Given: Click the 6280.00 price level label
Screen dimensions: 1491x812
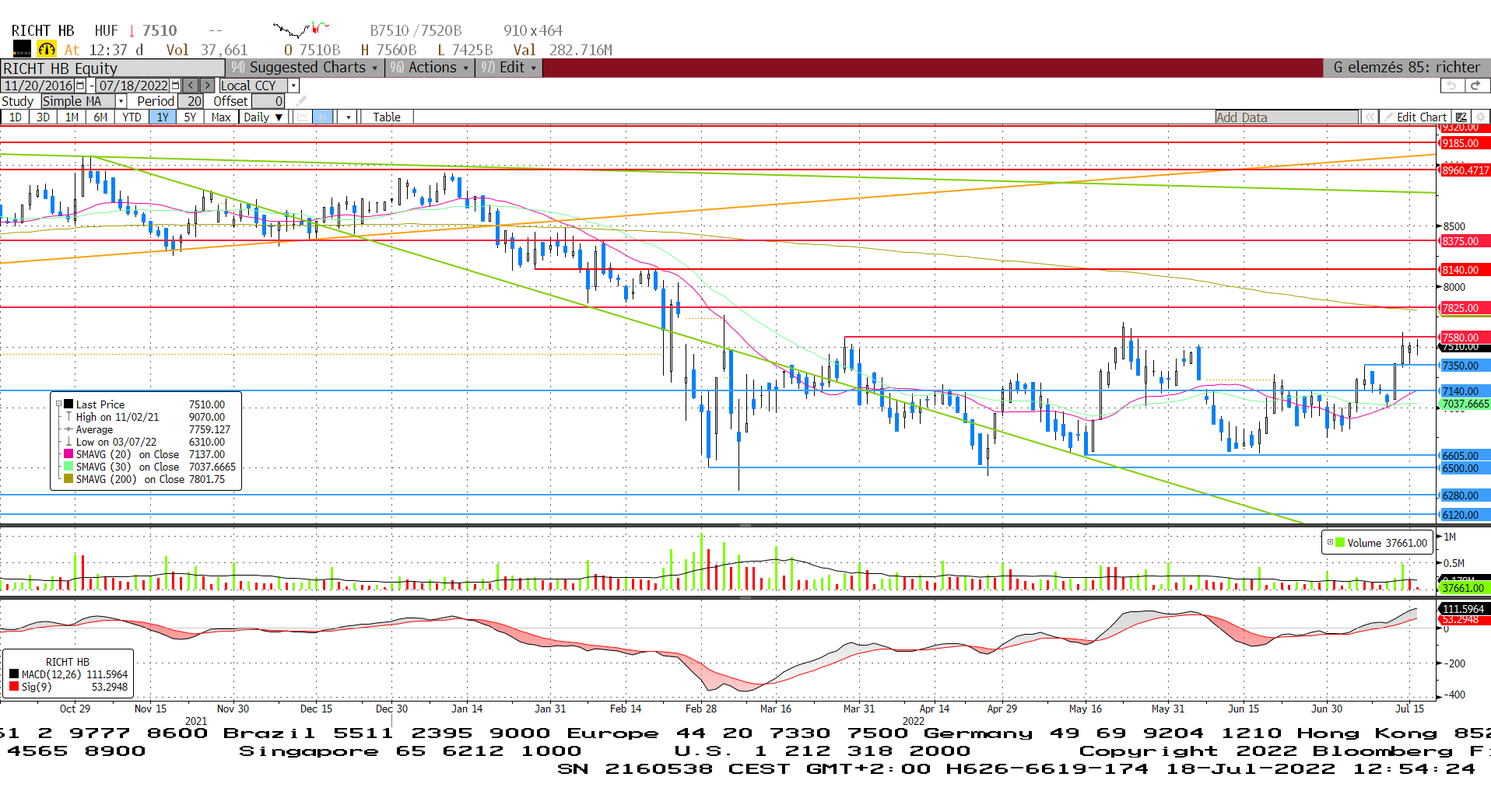Looking at the screenshot, I should [1464, 495].
